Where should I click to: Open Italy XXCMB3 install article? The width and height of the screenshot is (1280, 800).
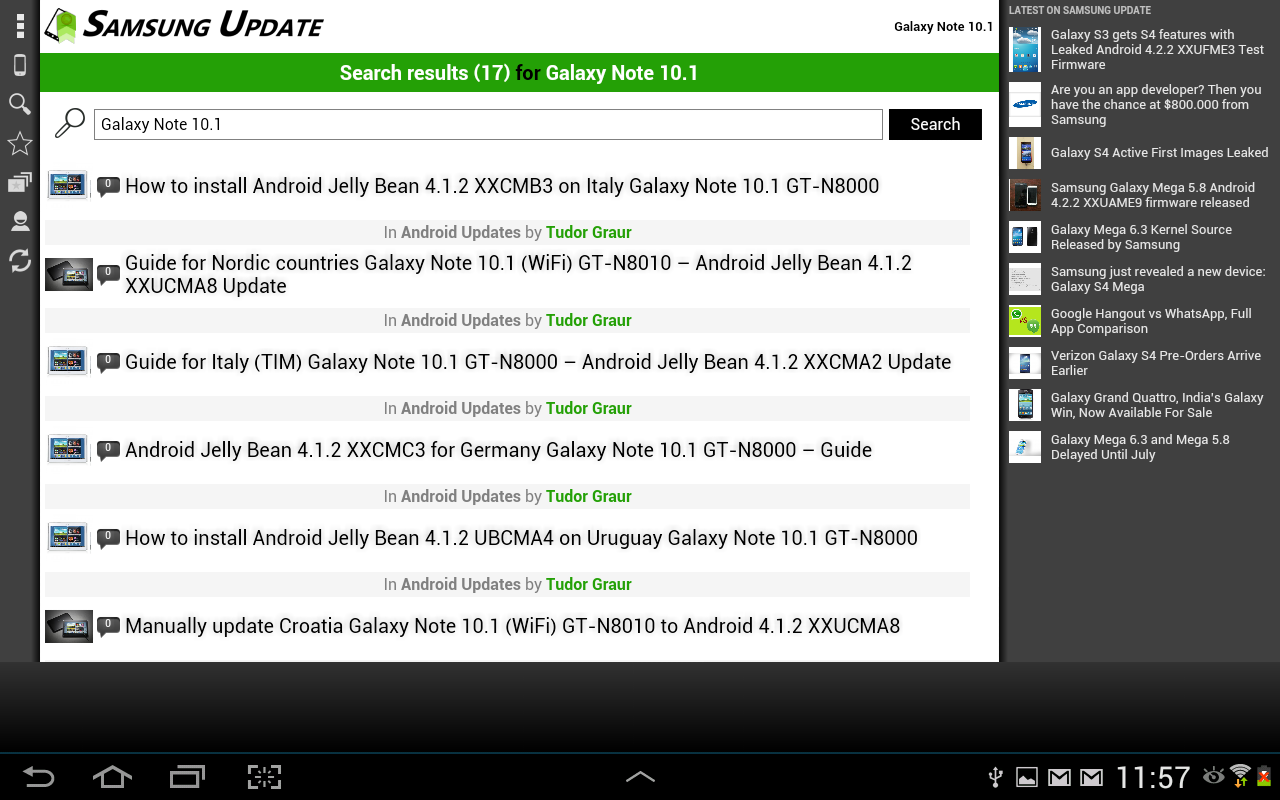coord(502,186)
